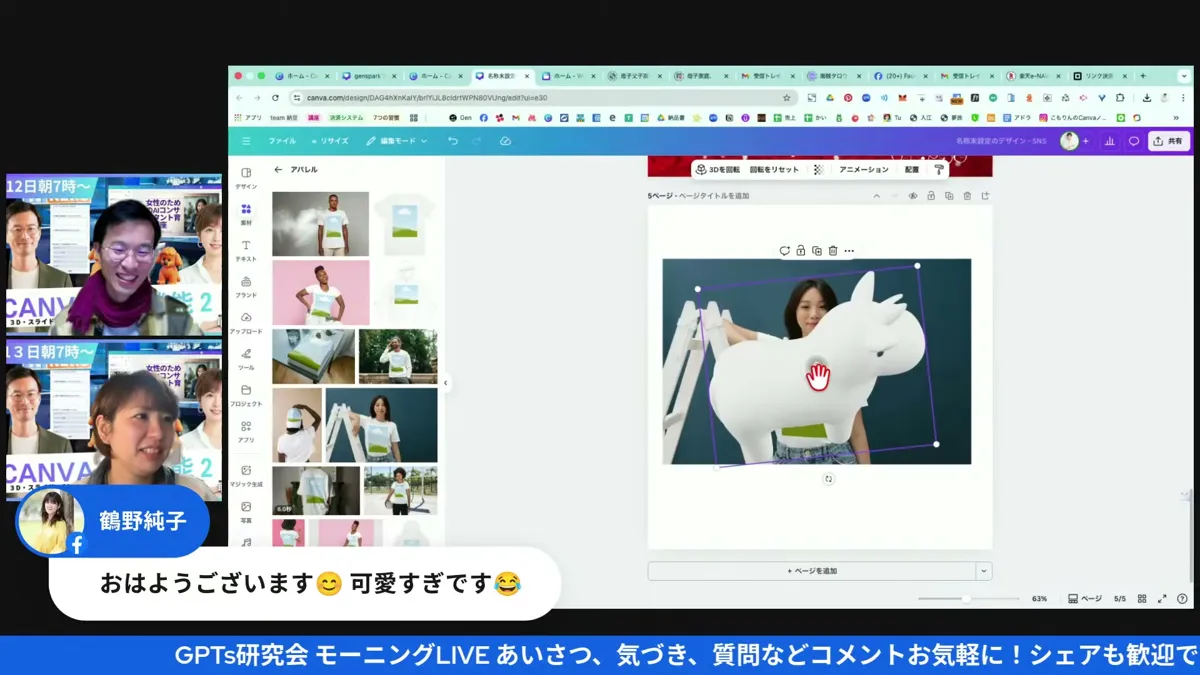Adjust the zoom slider in the bottom bar
The image size is (1200, 675).
[x=966, y=599]
